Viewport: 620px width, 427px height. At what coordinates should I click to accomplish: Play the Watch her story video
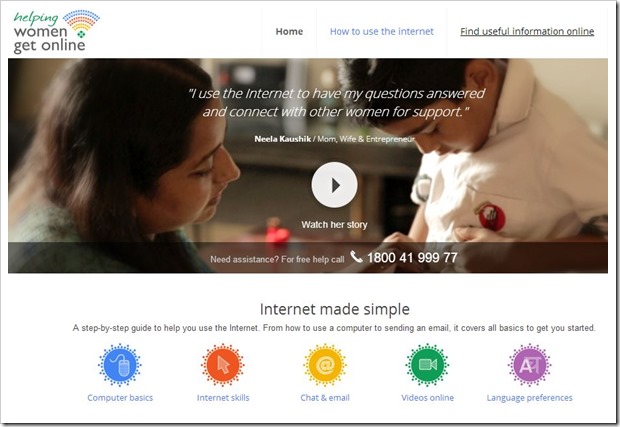(x=335, y=185)
